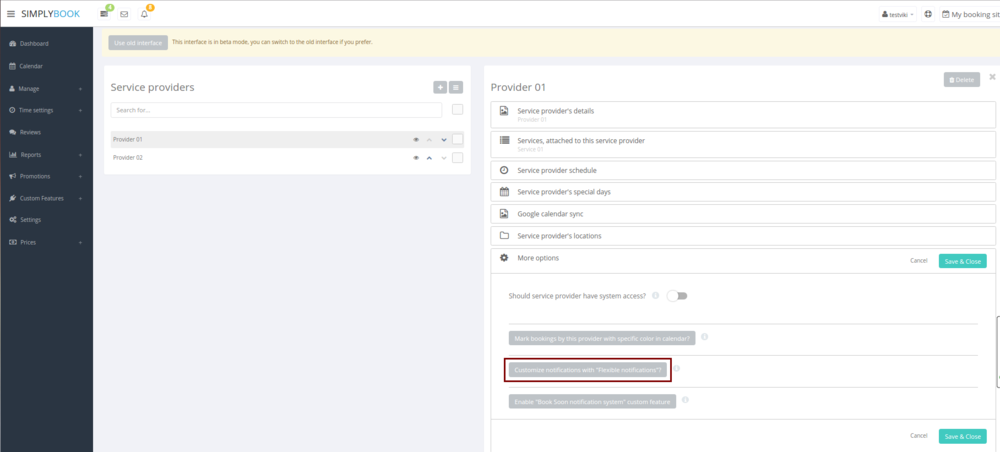
Task: Click the hamburger menu icon beside the SimplyBook logo
Action: click(x=11, y=14)
